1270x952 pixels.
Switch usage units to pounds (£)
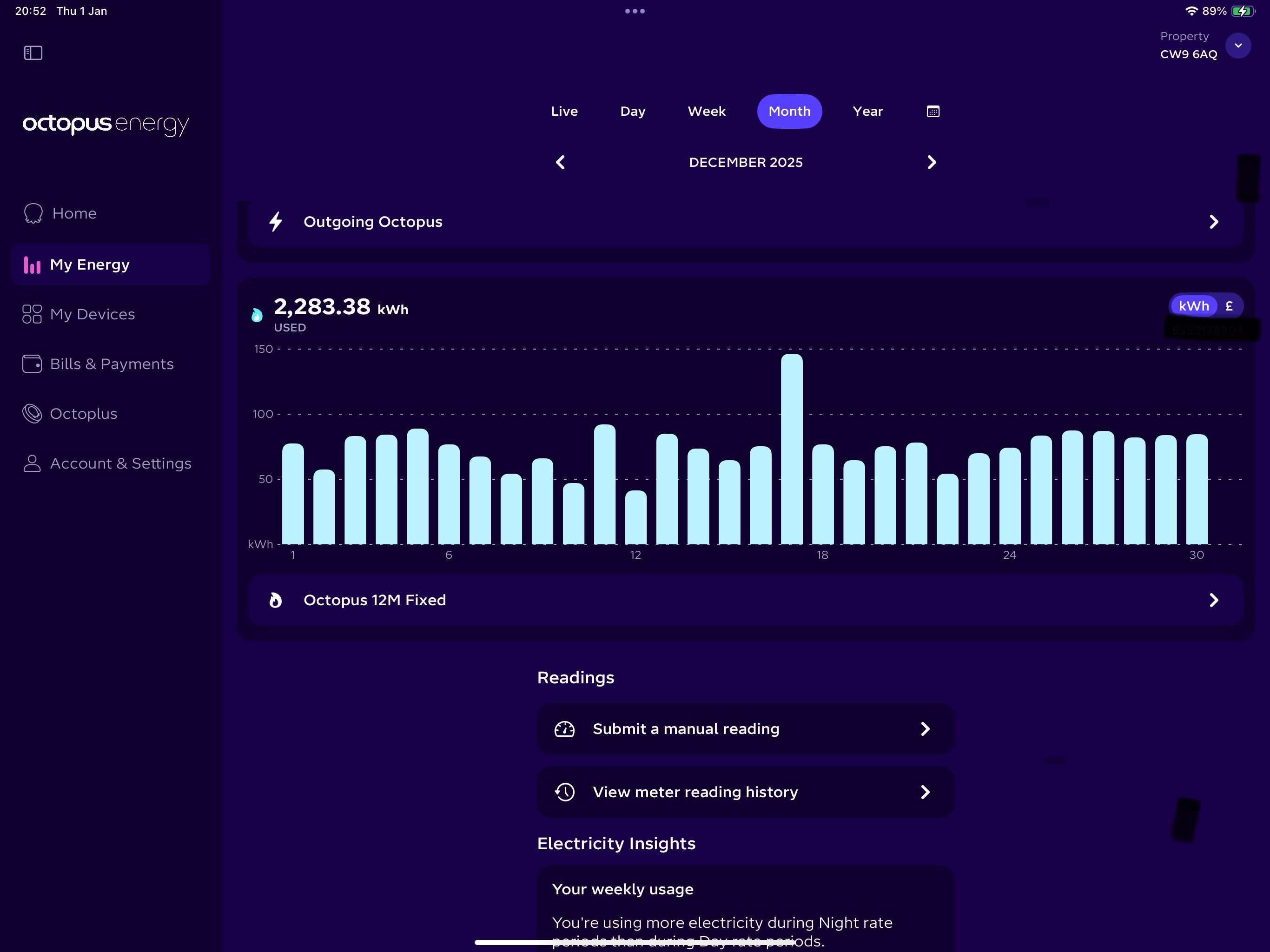1229,306
